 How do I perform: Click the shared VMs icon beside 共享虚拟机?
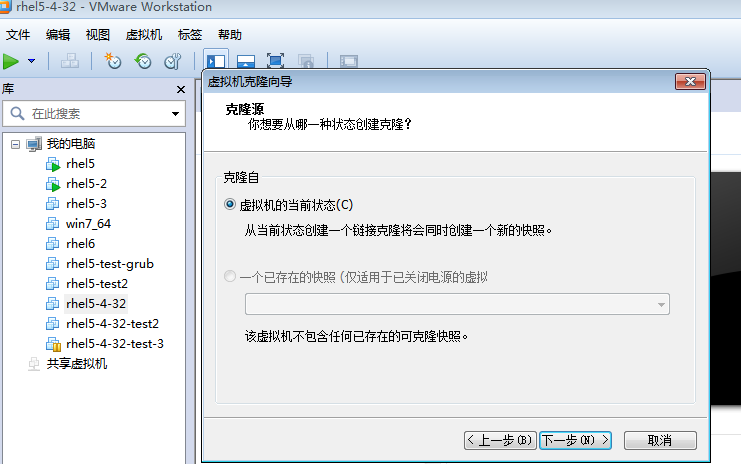[x=34, y=364]
